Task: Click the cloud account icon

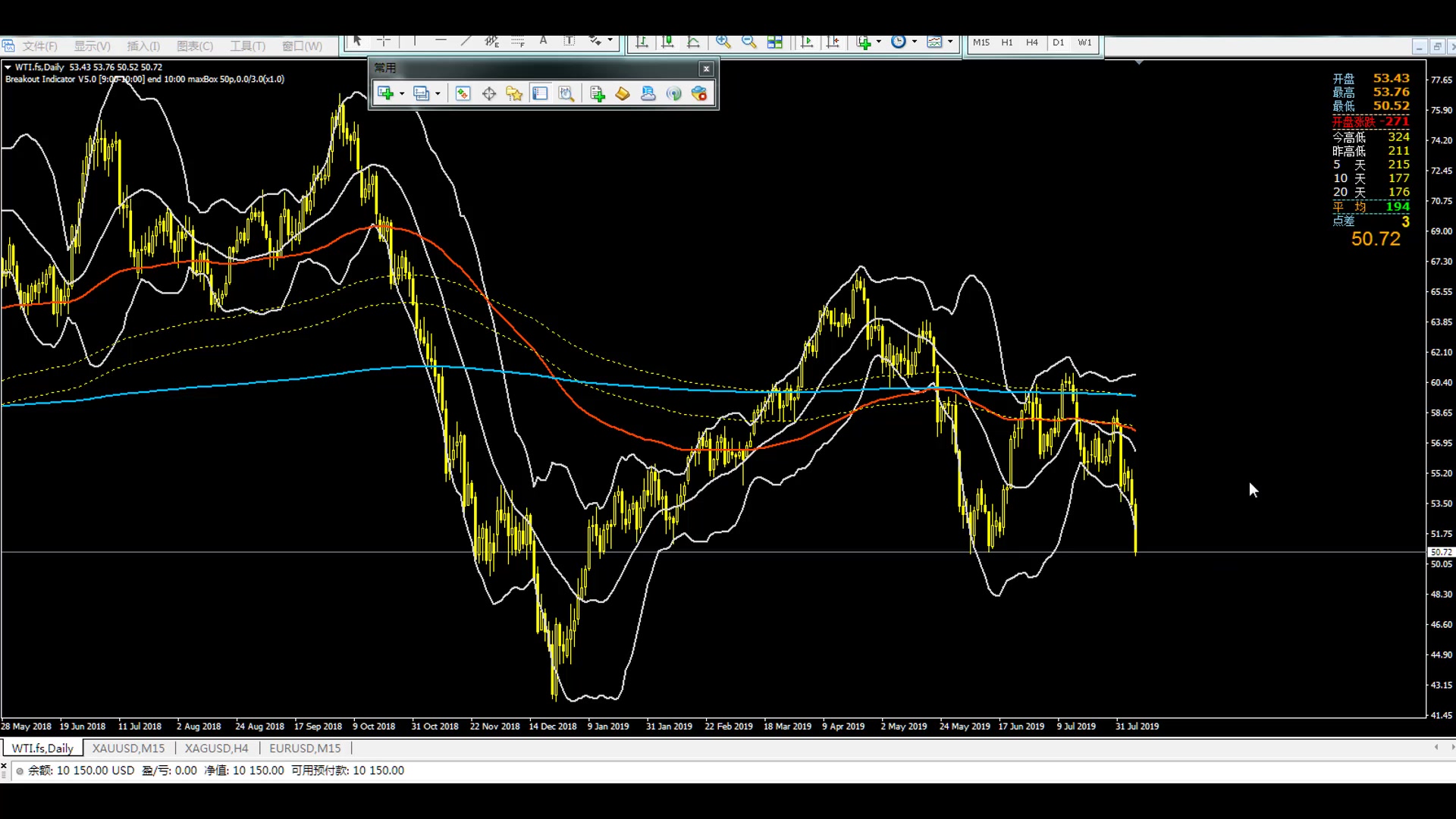Action: coord(648,93)
